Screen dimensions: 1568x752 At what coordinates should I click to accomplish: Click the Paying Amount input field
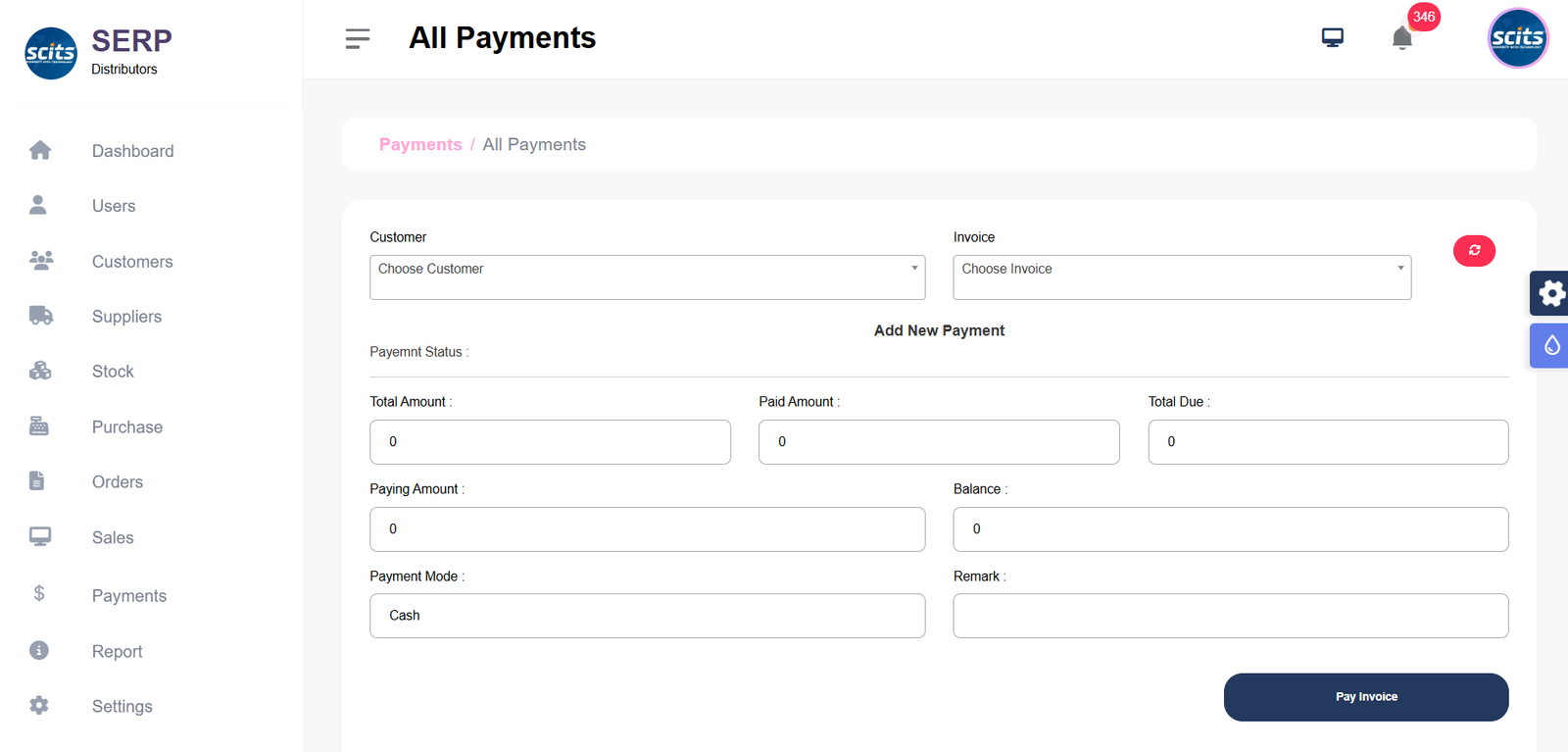[647, 529]
